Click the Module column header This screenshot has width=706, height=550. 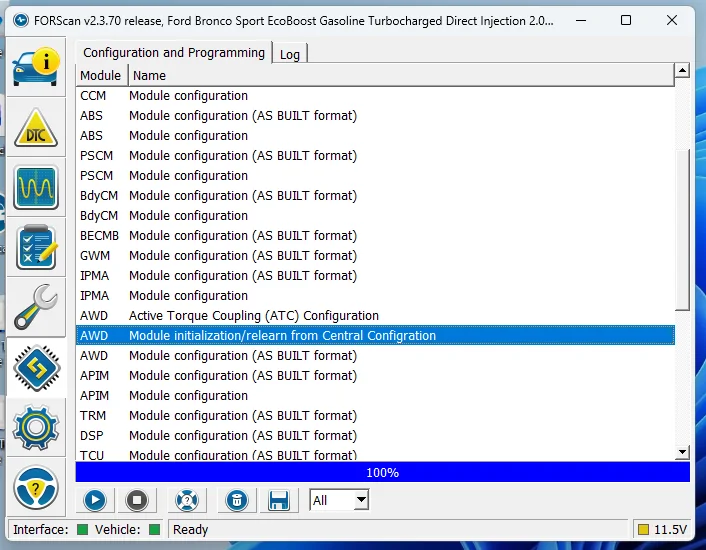pos(100,75)
